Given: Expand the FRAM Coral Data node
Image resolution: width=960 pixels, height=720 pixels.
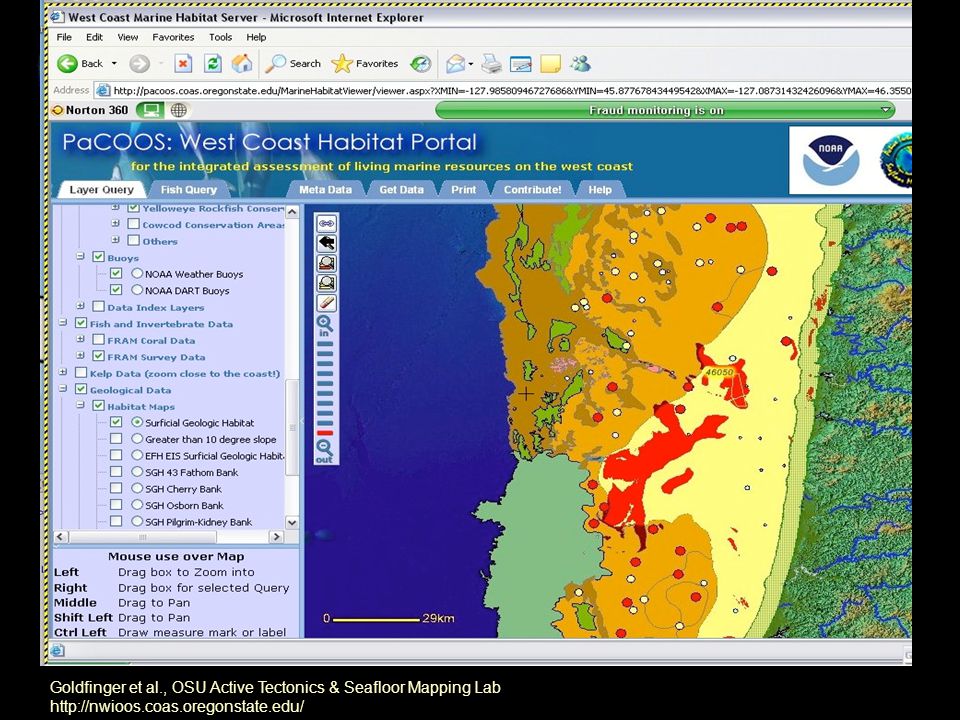Looking at the screenshot, I should coord(80,339).
